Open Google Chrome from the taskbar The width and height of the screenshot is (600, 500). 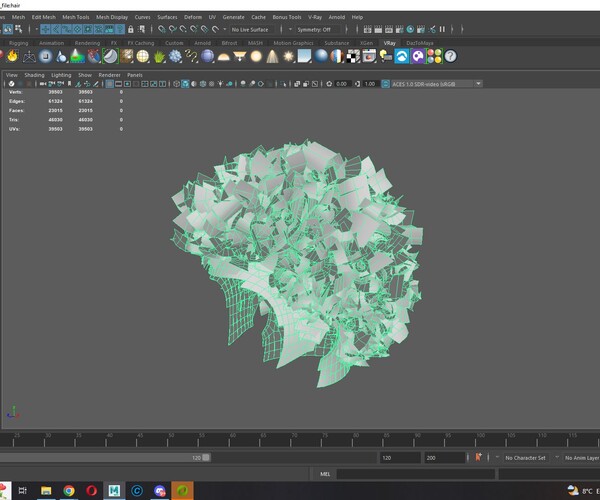(x=69, y=490)
